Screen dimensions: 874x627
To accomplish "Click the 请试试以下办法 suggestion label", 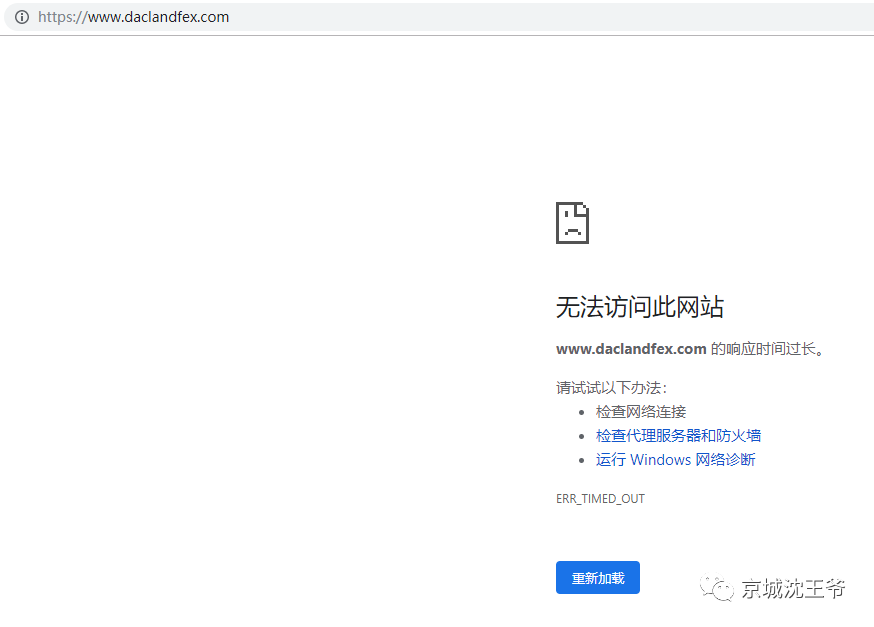I will point(611,387).
